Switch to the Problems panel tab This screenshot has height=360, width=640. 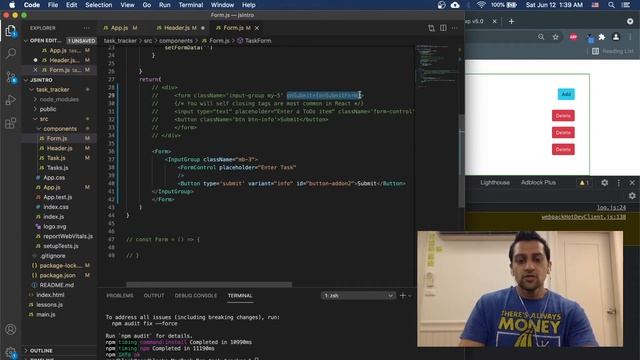tap(120, 295)
